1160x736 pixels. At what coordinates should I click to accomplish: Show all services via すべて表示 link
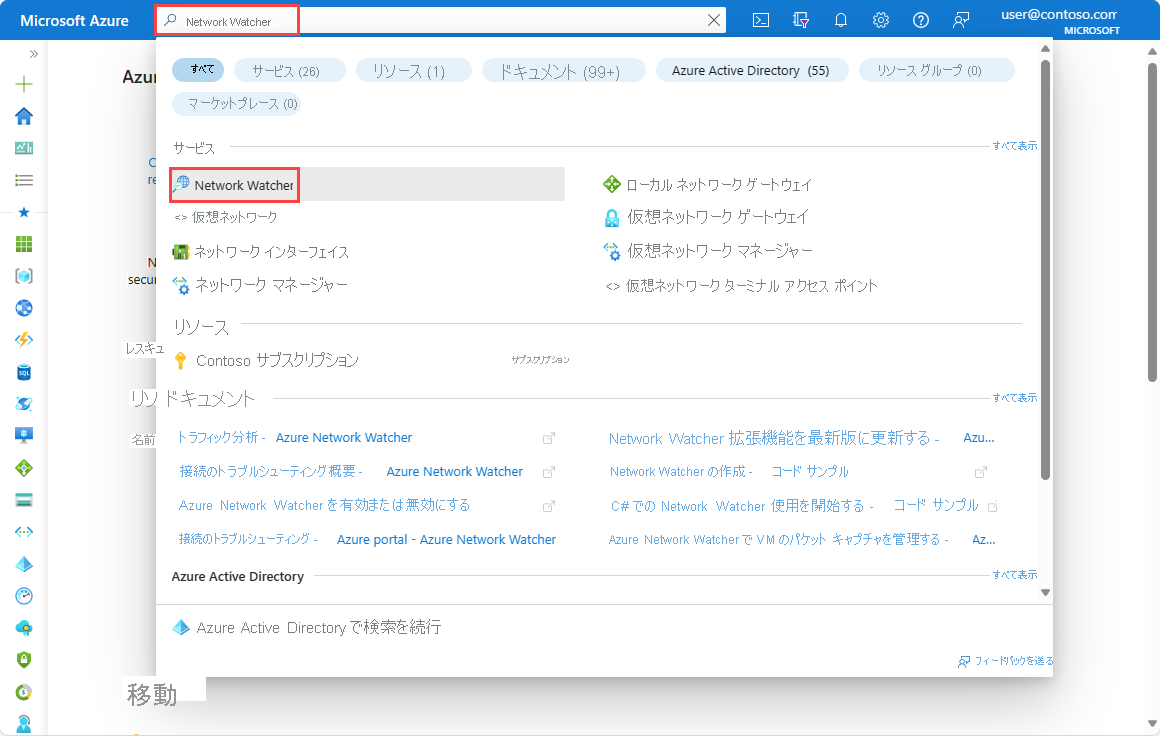(1014, 146)
